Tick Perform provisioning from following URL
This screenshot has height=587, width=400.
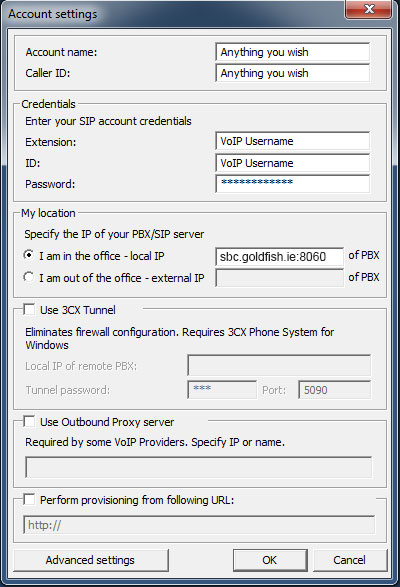[29, 499]
